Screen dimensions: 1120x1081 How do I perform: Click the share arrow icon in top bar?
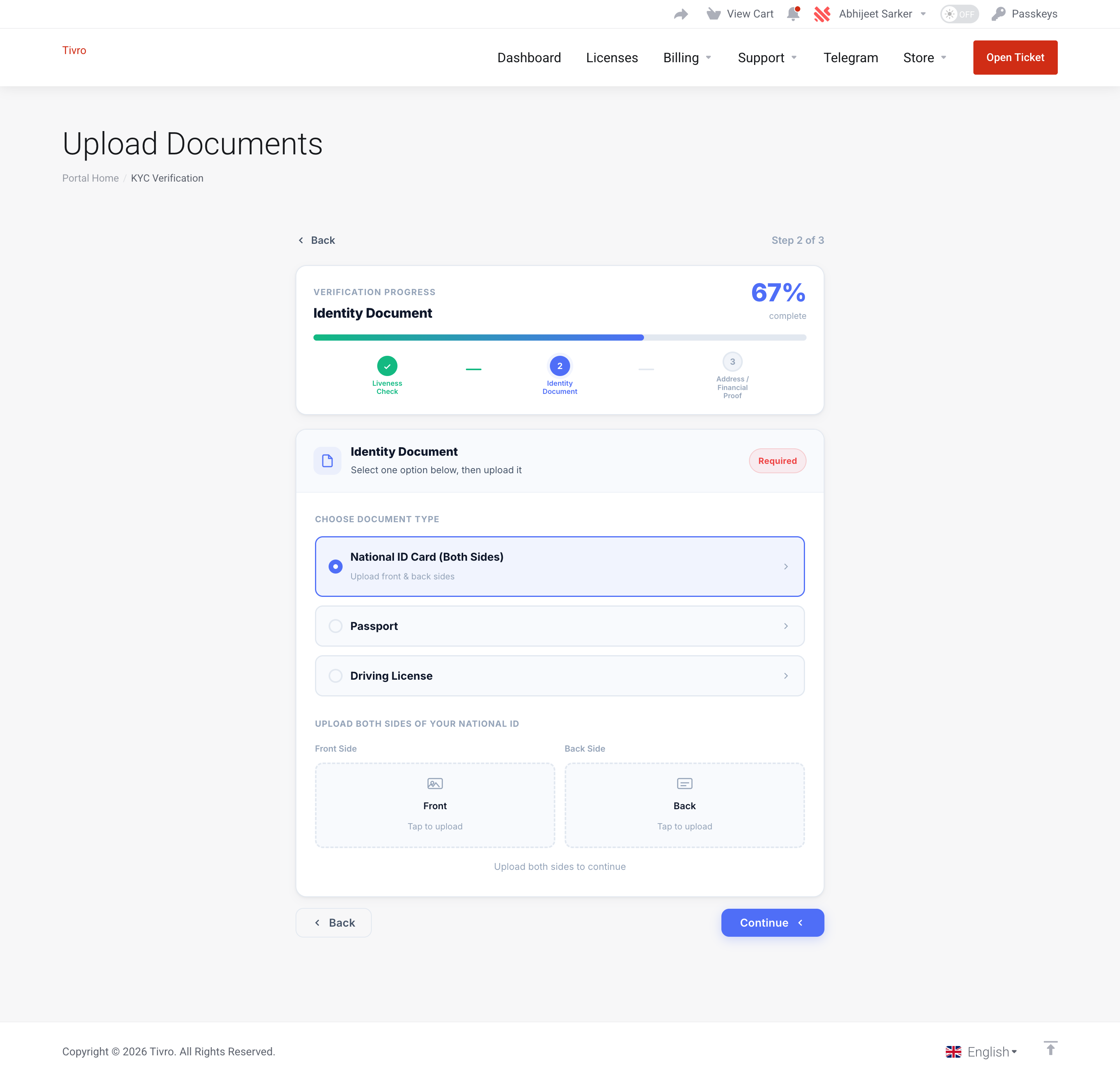pyautogui.click(x=681, y=14)
